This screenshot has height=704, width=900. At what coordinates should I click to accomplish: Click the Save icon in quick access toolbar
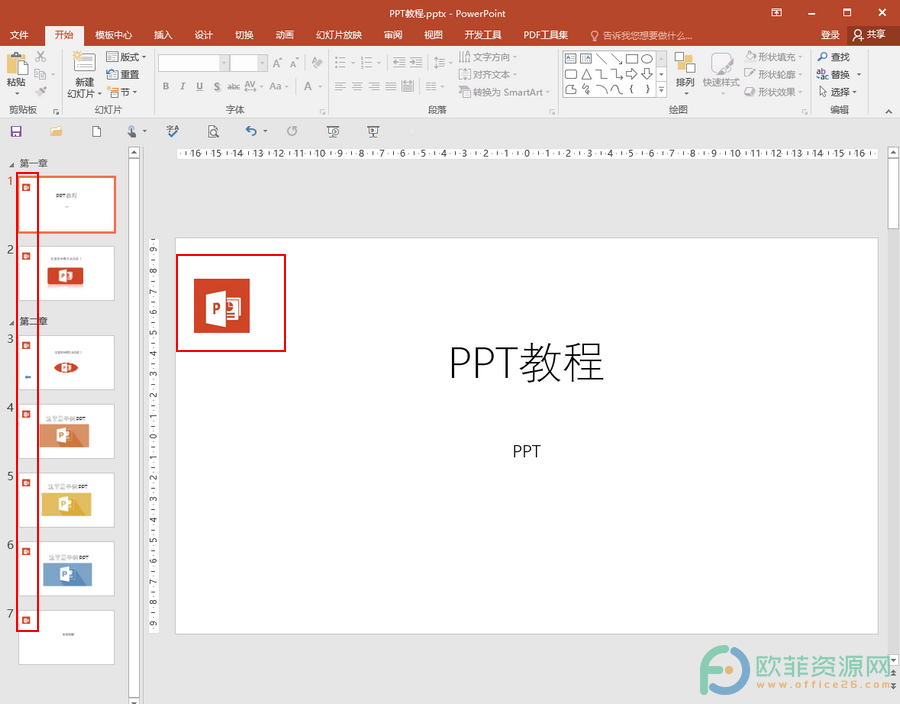click(x=16, y=131)
